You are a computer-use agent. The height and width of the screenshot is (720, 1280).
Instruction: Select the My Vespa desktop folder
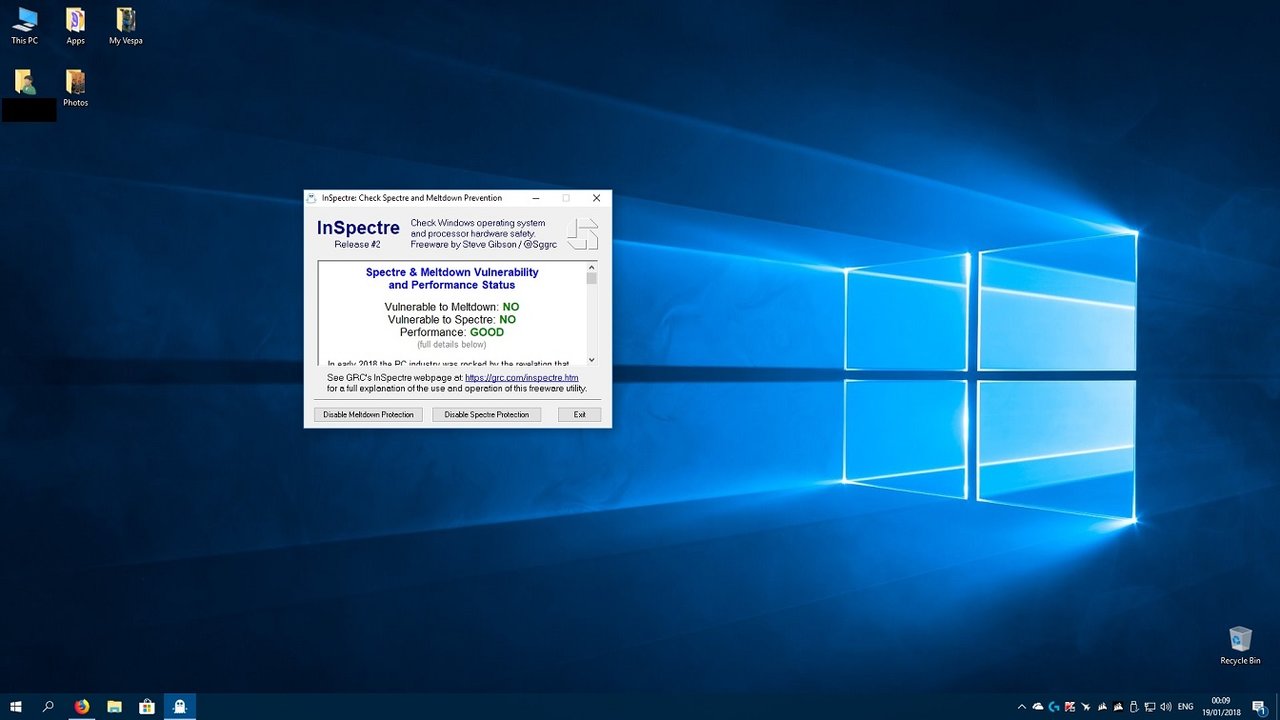[126, 27]
